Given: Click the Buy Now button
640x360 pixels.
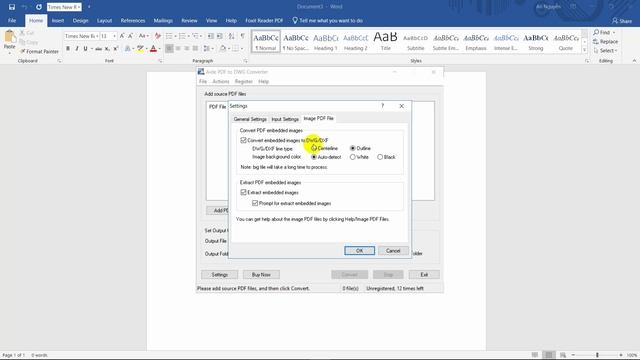Looking at the screenshot, I should click(261, 275).
